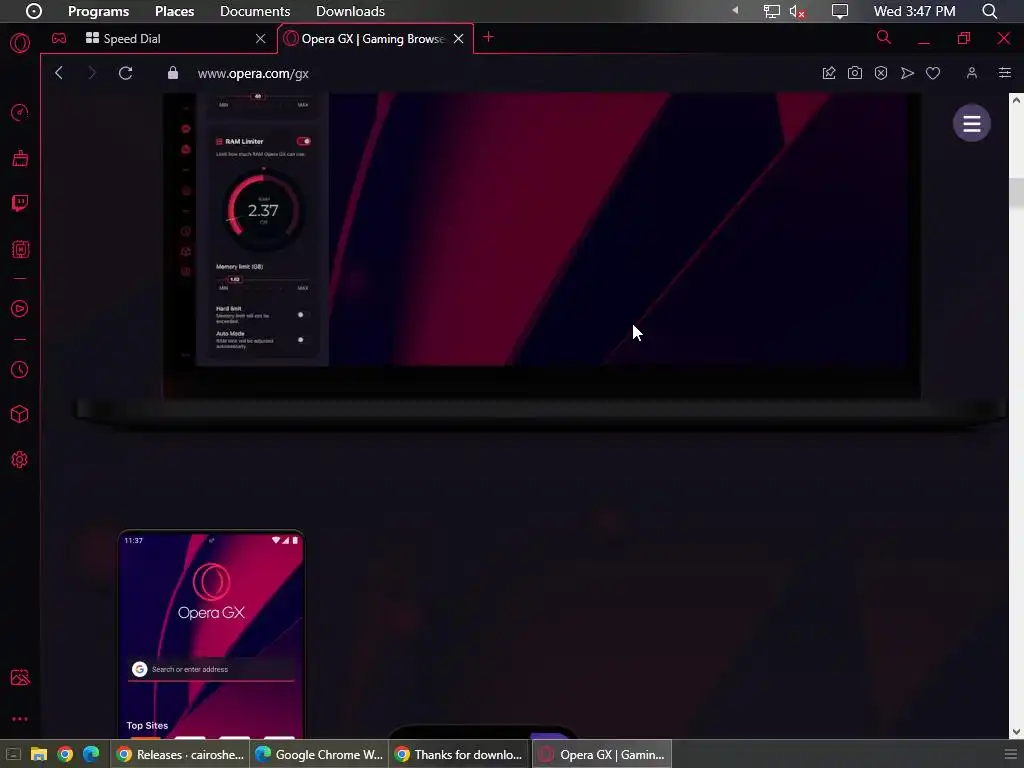Open the picture icon near sidebar bottom
The height and width of the screenshot is (768, 1024).
(x=20, y=677)
